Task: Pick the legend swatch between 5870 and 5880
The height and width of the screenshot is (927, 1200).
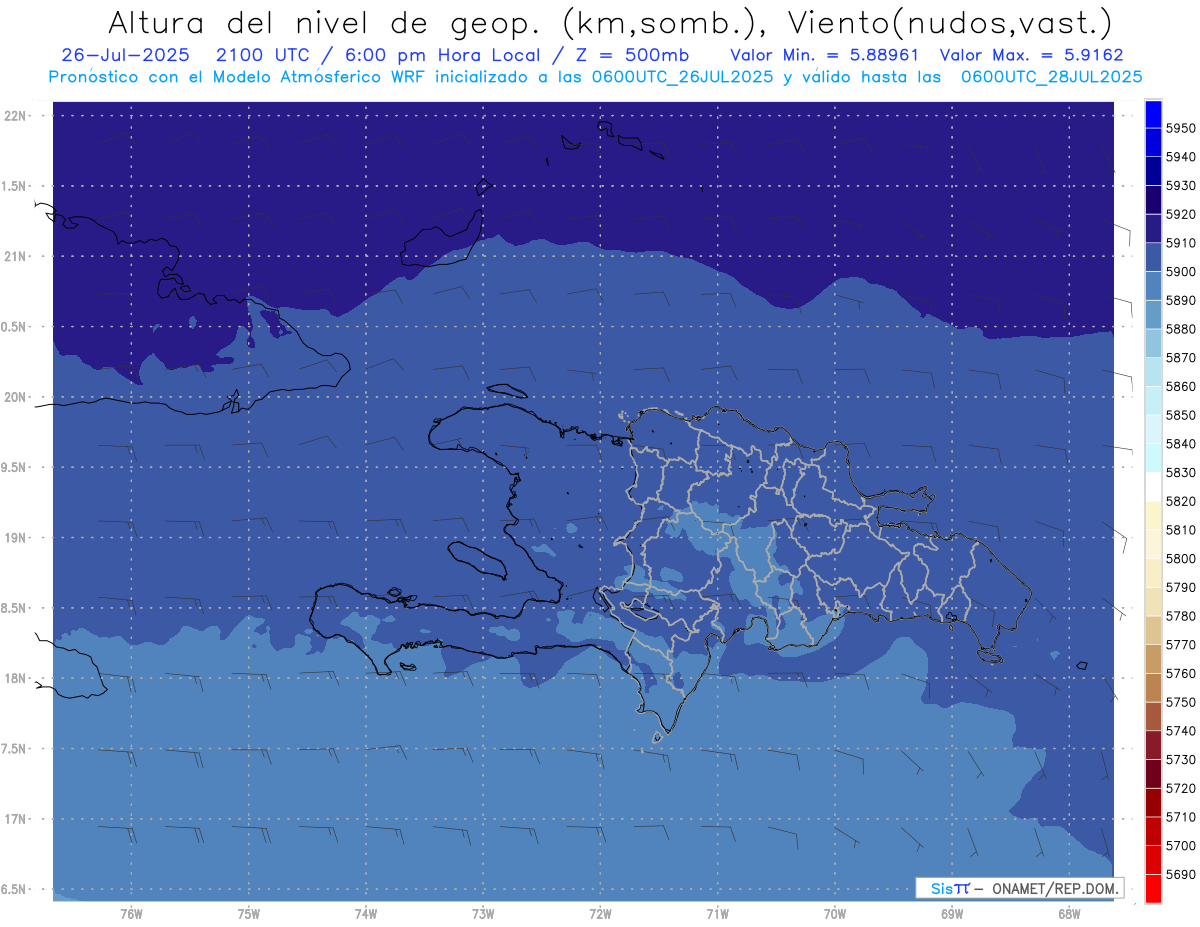Action: pos(1153,343)
